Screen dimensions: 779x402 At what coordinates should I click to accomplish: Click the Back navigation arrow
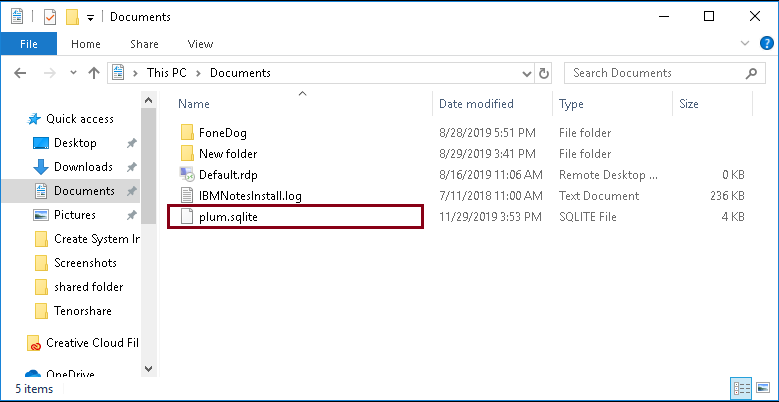[x=20, y=73]
